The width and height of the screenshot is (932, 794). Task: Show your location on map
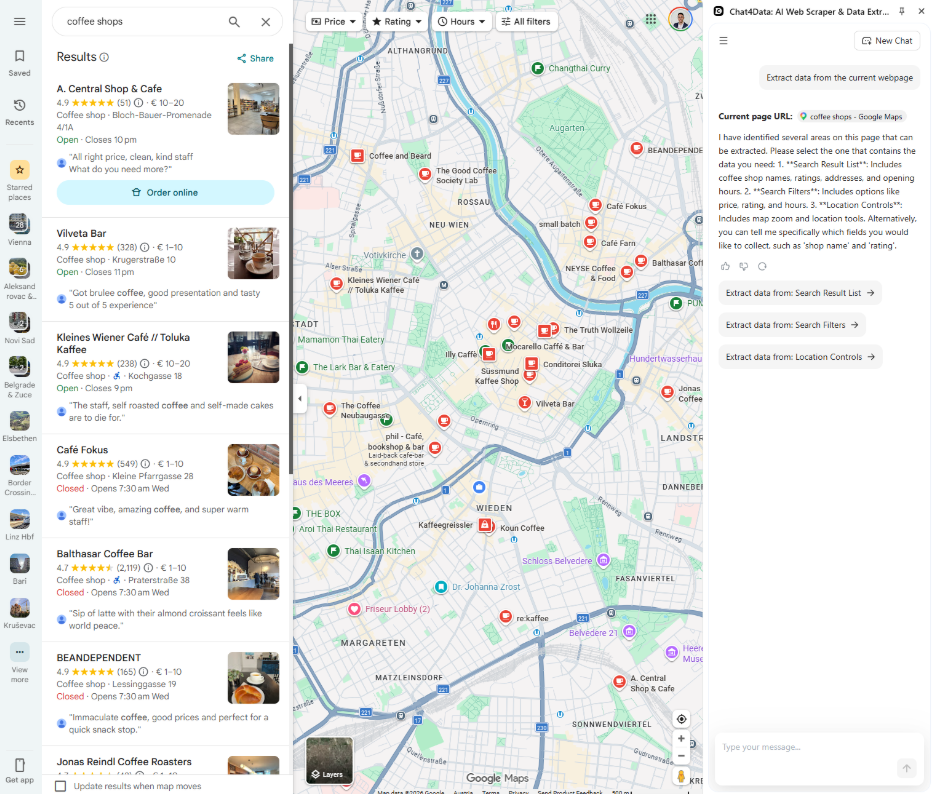coord(681,719)
